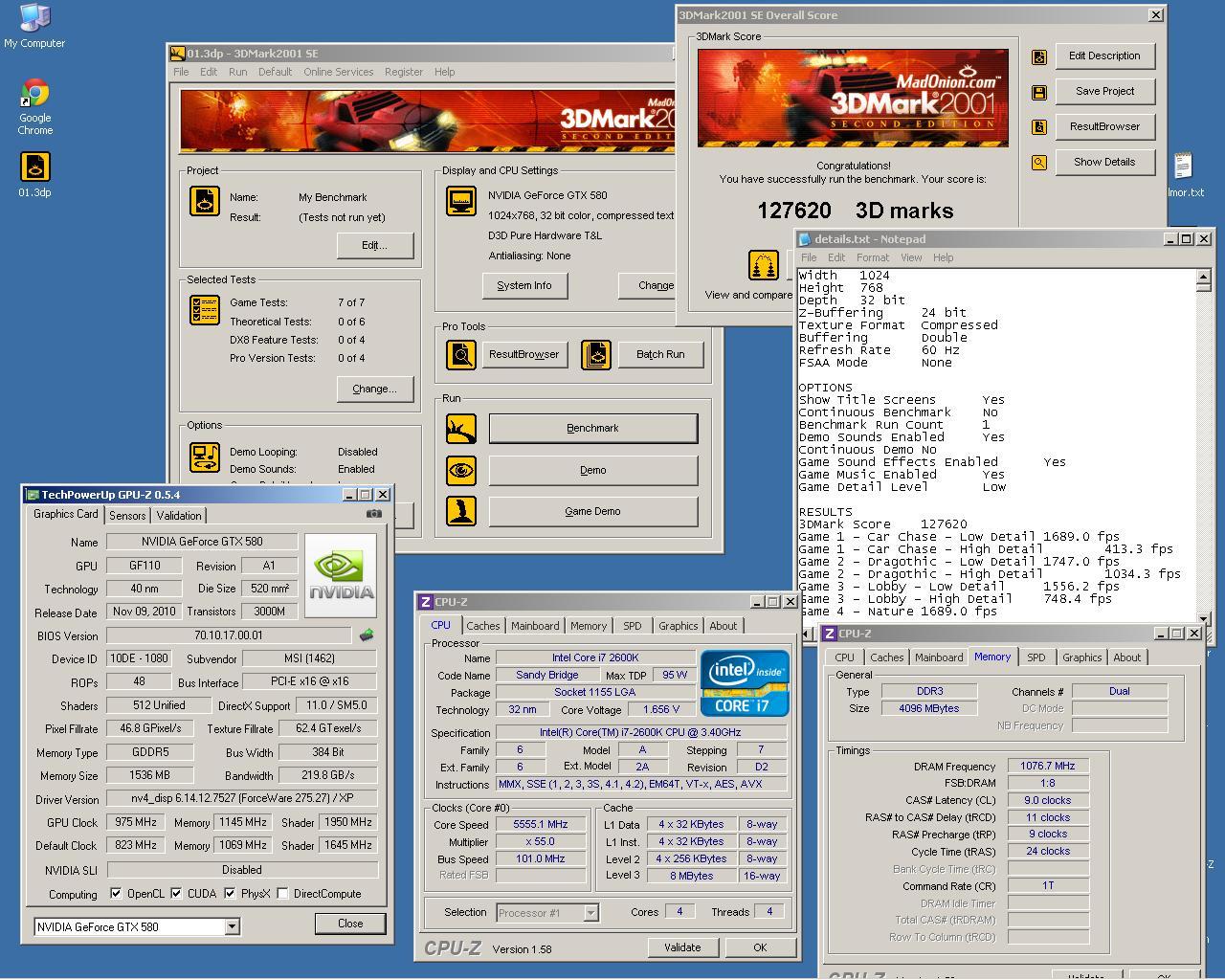
Task: Toggle the CUDA checkbox
Action: [x=176, y=893]
